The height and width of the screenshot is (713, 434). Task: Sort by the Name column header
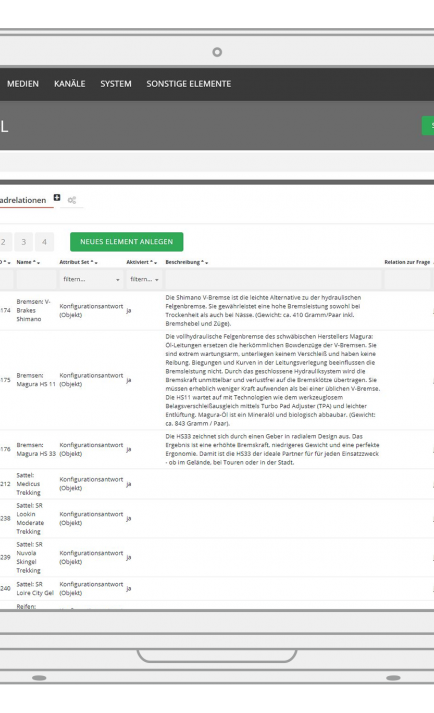pyautogui.click(x=28, y=262)
